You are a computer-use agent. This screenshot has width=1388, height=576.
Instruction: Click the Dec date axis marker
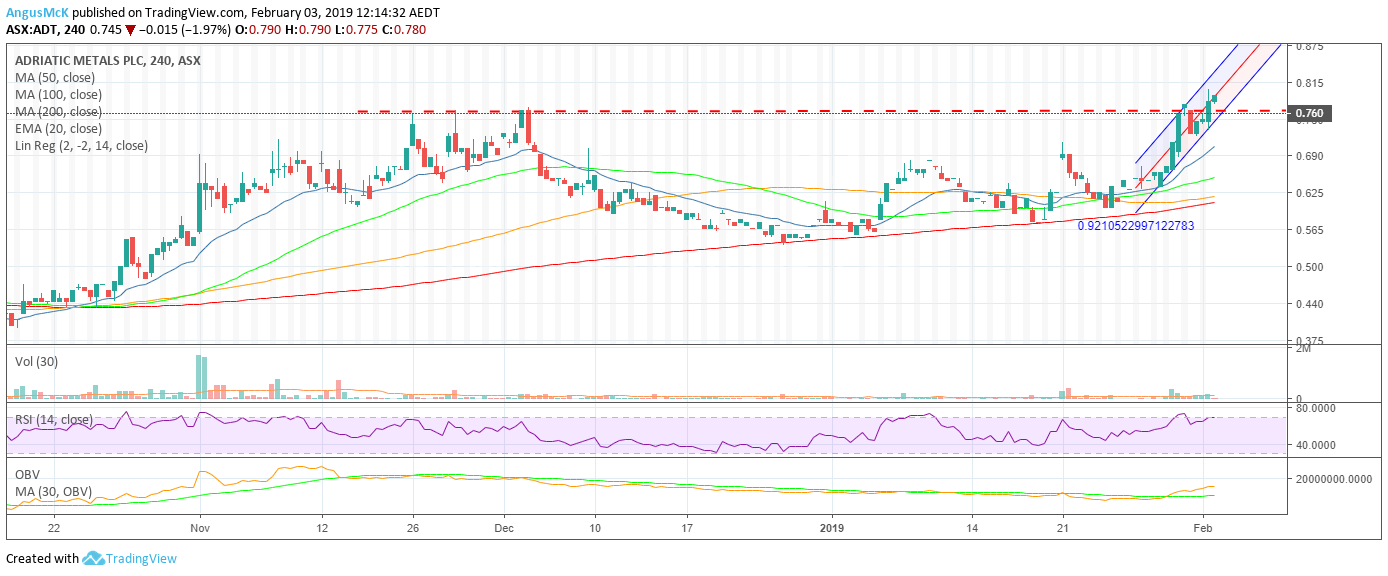tap(504, 527)
